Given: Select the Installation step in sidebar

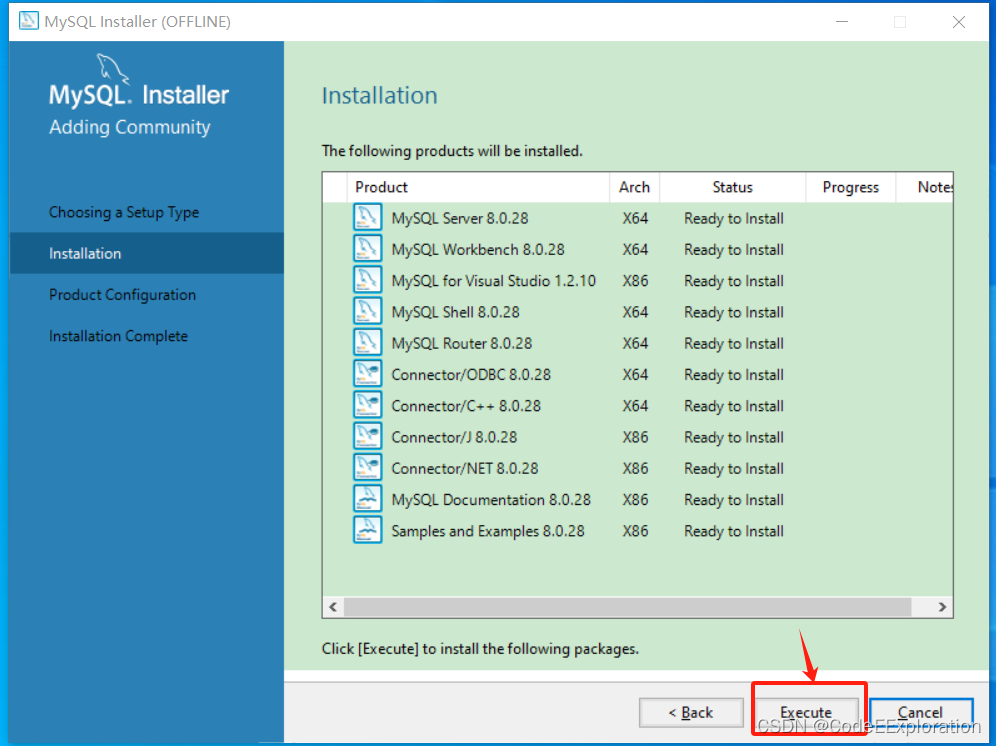Looking at the screenshot, I should click(147, 253).
